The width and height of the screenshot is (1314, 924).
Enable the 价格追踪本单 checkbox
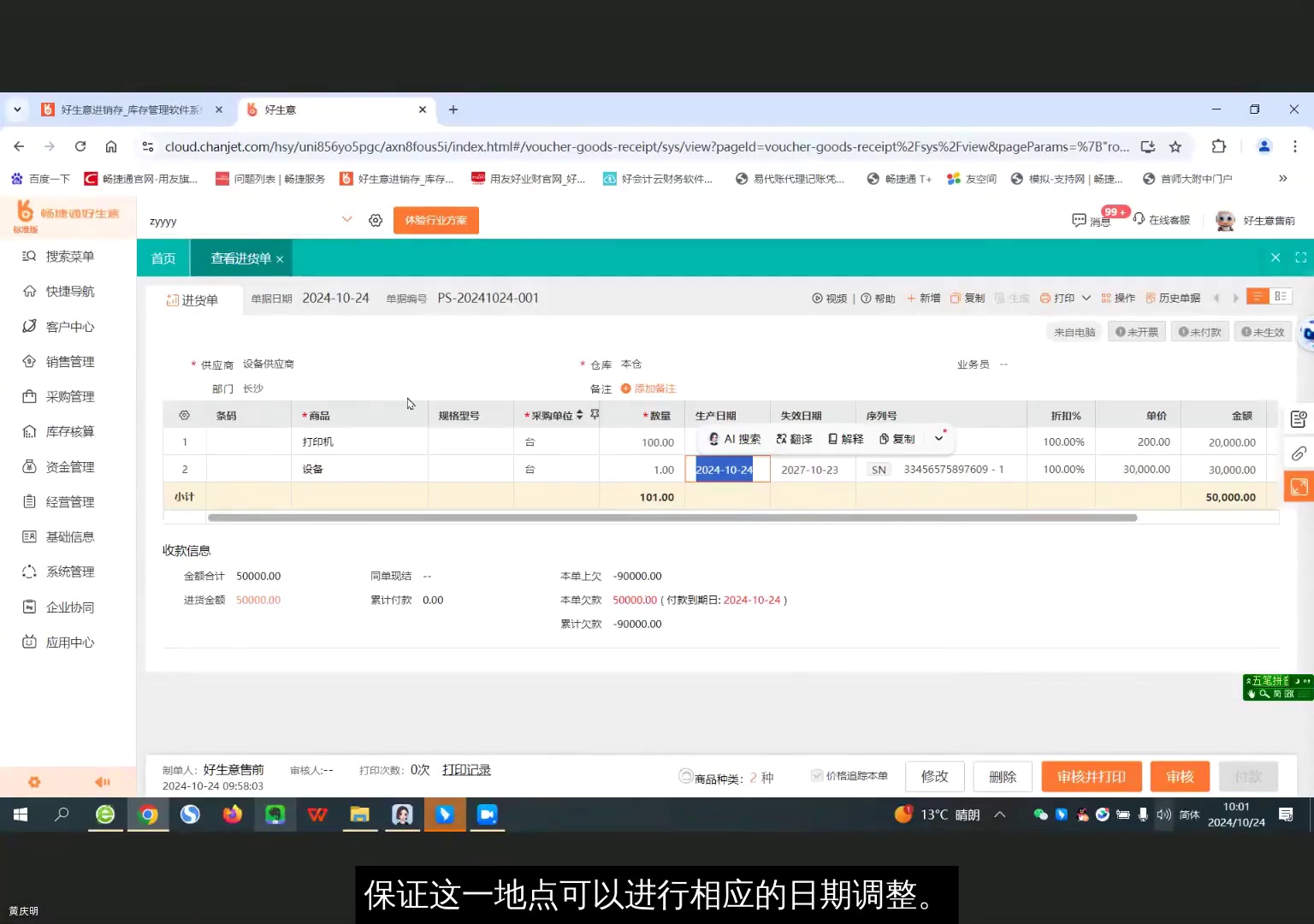(817, 775)
